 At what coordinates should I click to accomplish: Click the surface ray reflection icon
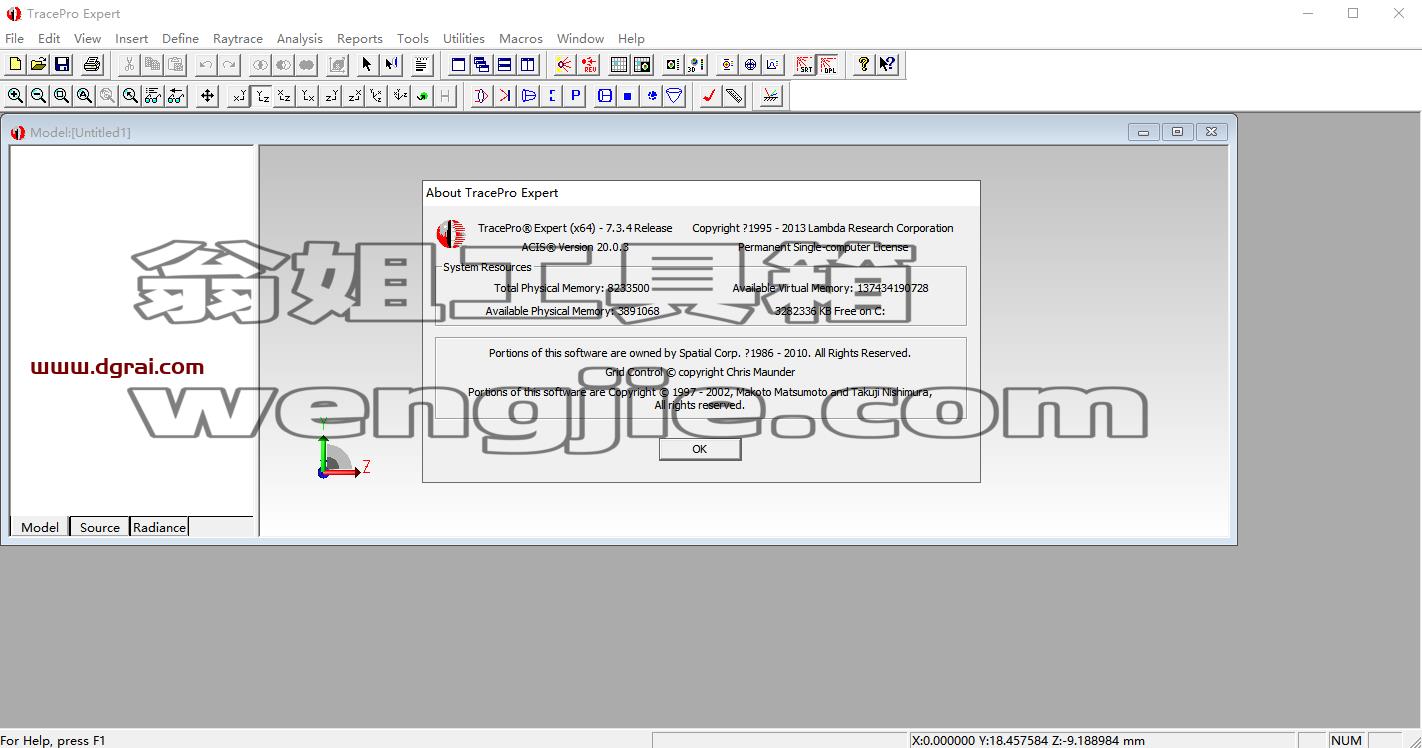770,96
